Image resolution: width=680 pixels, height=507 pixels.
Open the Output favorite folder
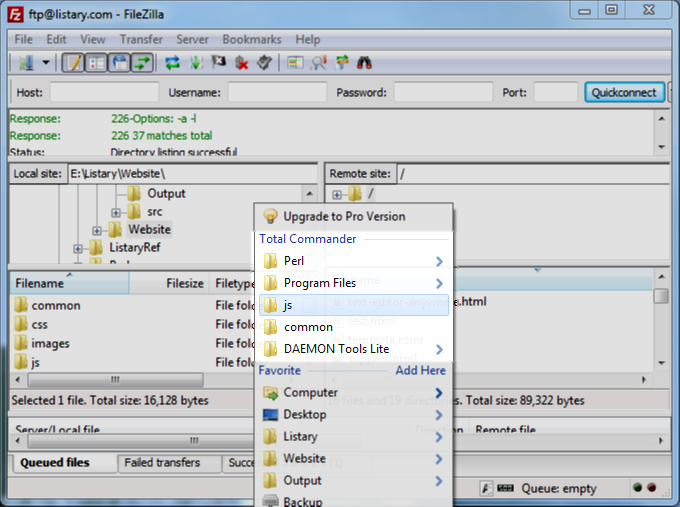point(353,481)
